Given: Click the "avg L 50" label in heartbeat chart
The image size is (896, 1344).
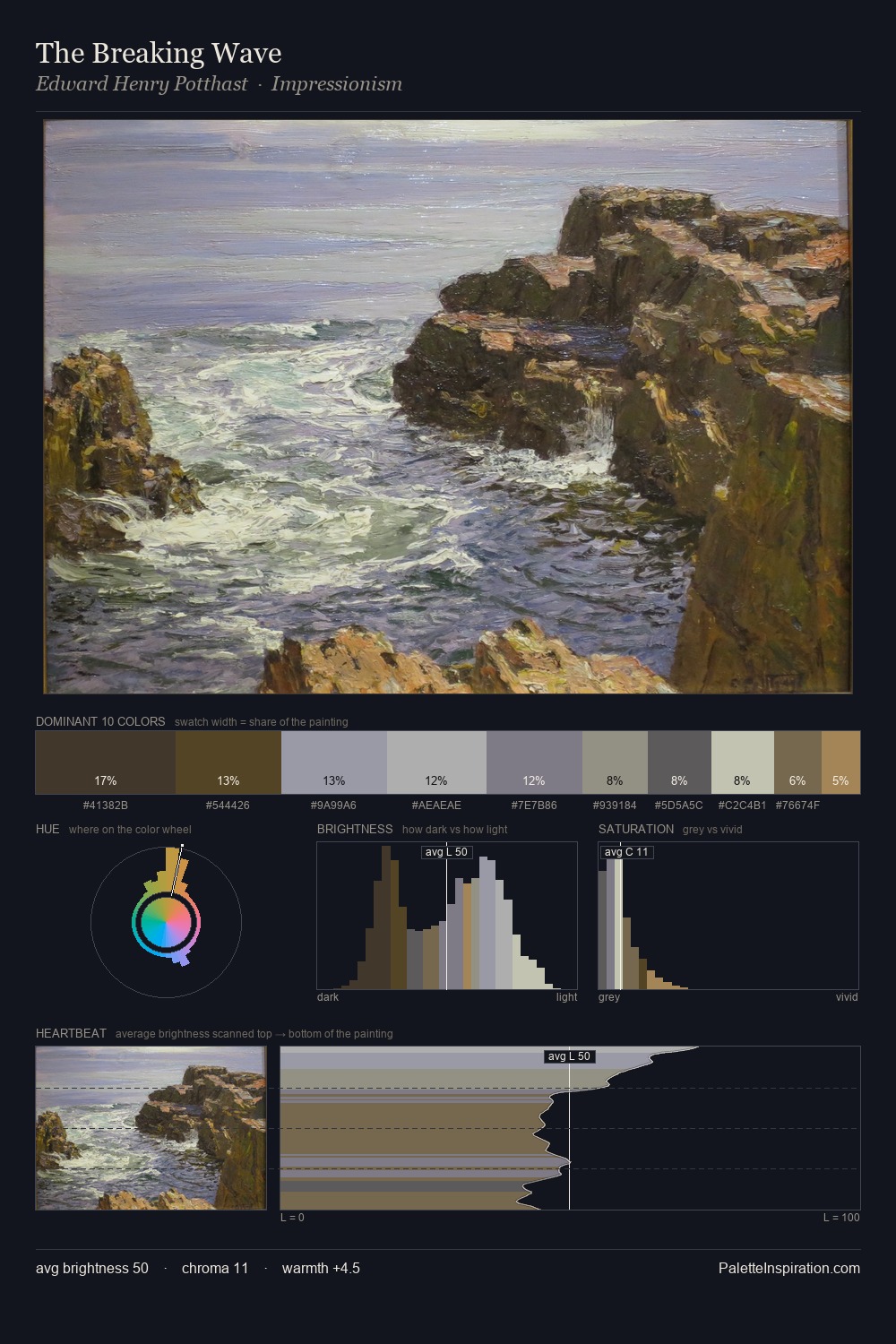Looking at the screenshot, I should tap(570, 1056).
